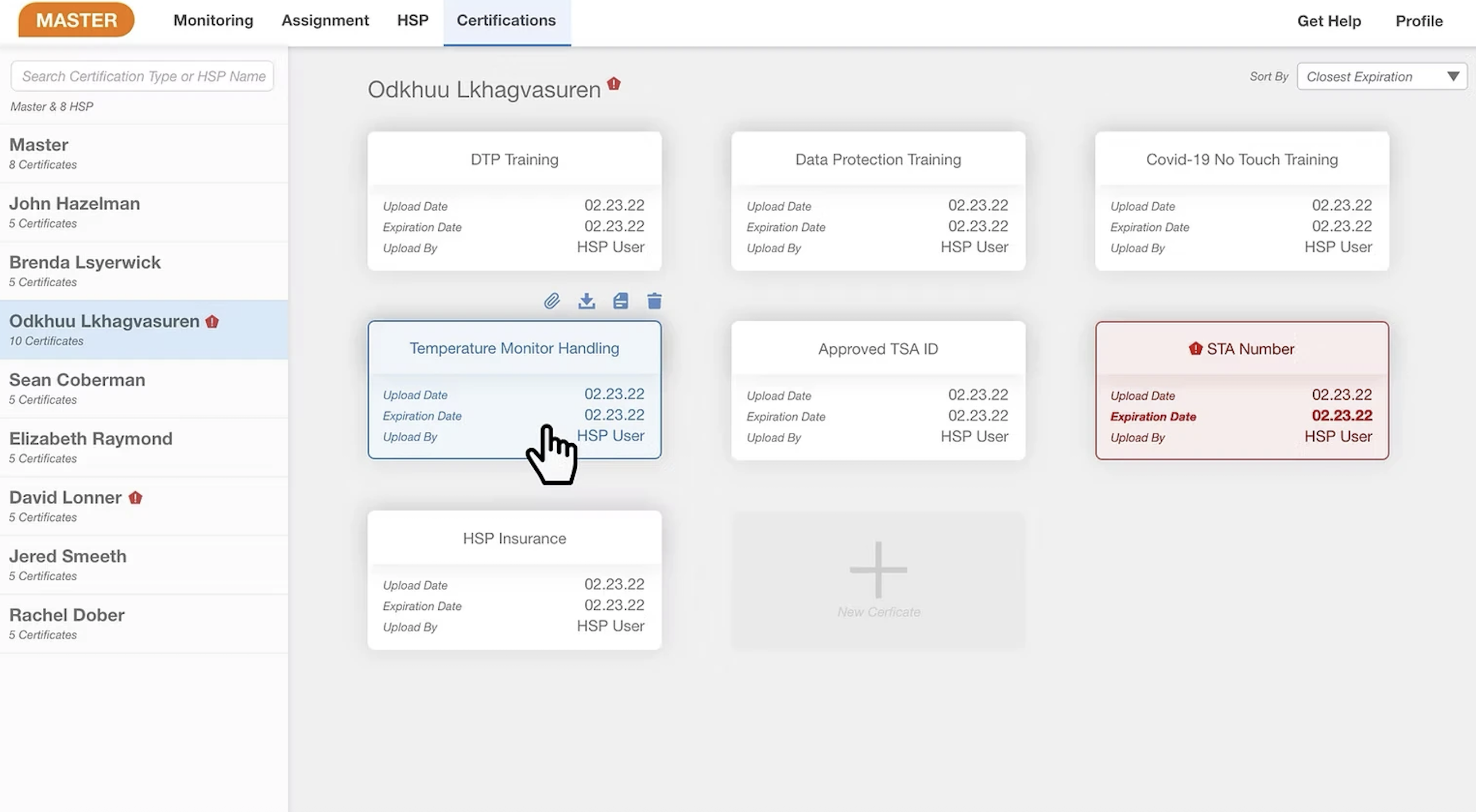Image resolution: width=1476 pixels, height=812 pixels.
Task: Open the HSP Insurance certificate card
Action: (x=514, y=579)
